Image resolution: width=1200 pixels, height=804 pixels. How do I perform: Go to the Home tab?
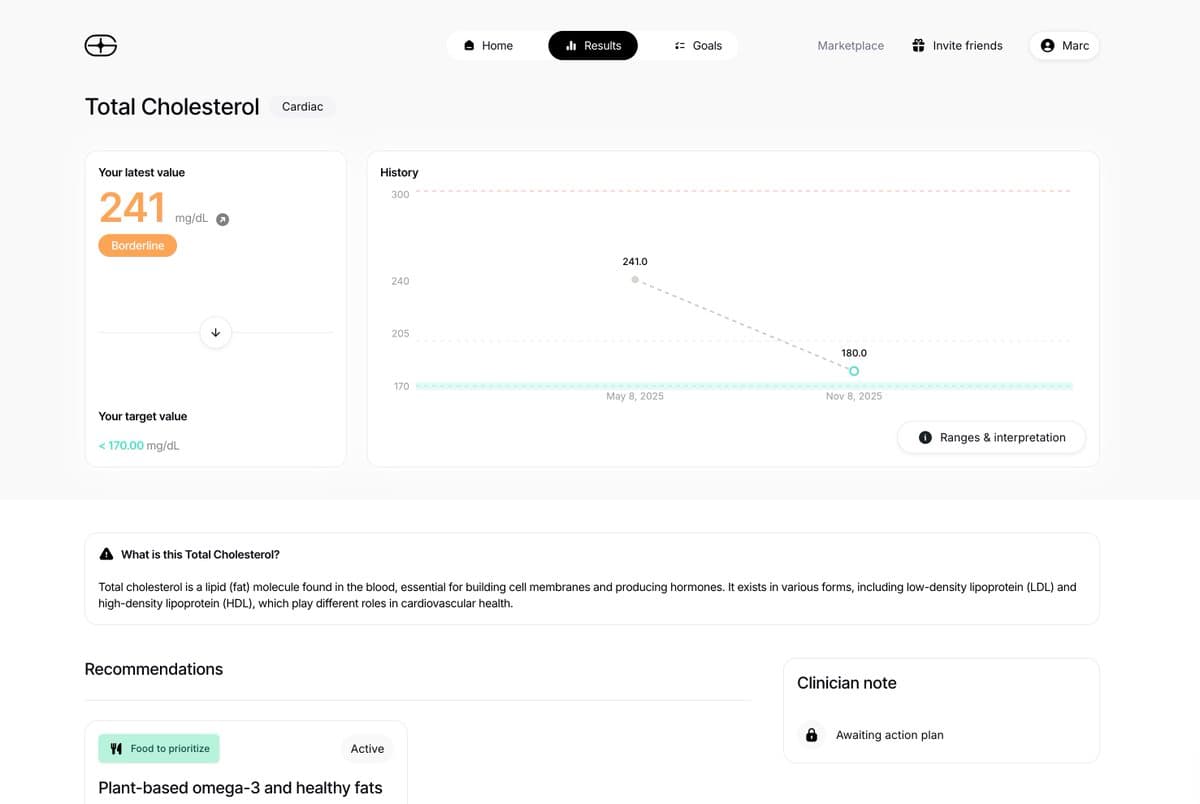coord(489,46)
